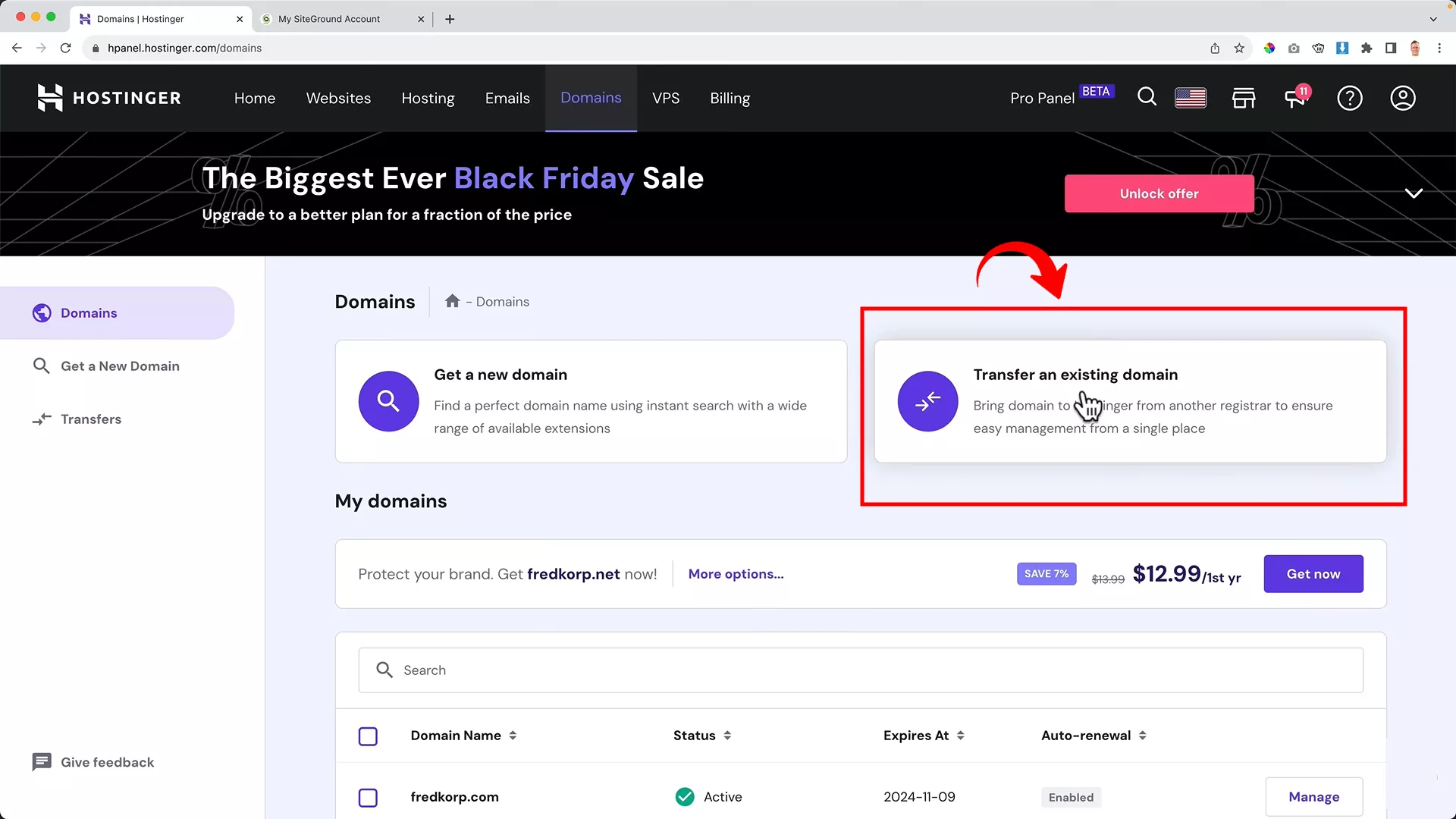Collapse the Black Friday banner chevron
This screenshot has height=819, width=1456.
click(x=1414, y=193)
